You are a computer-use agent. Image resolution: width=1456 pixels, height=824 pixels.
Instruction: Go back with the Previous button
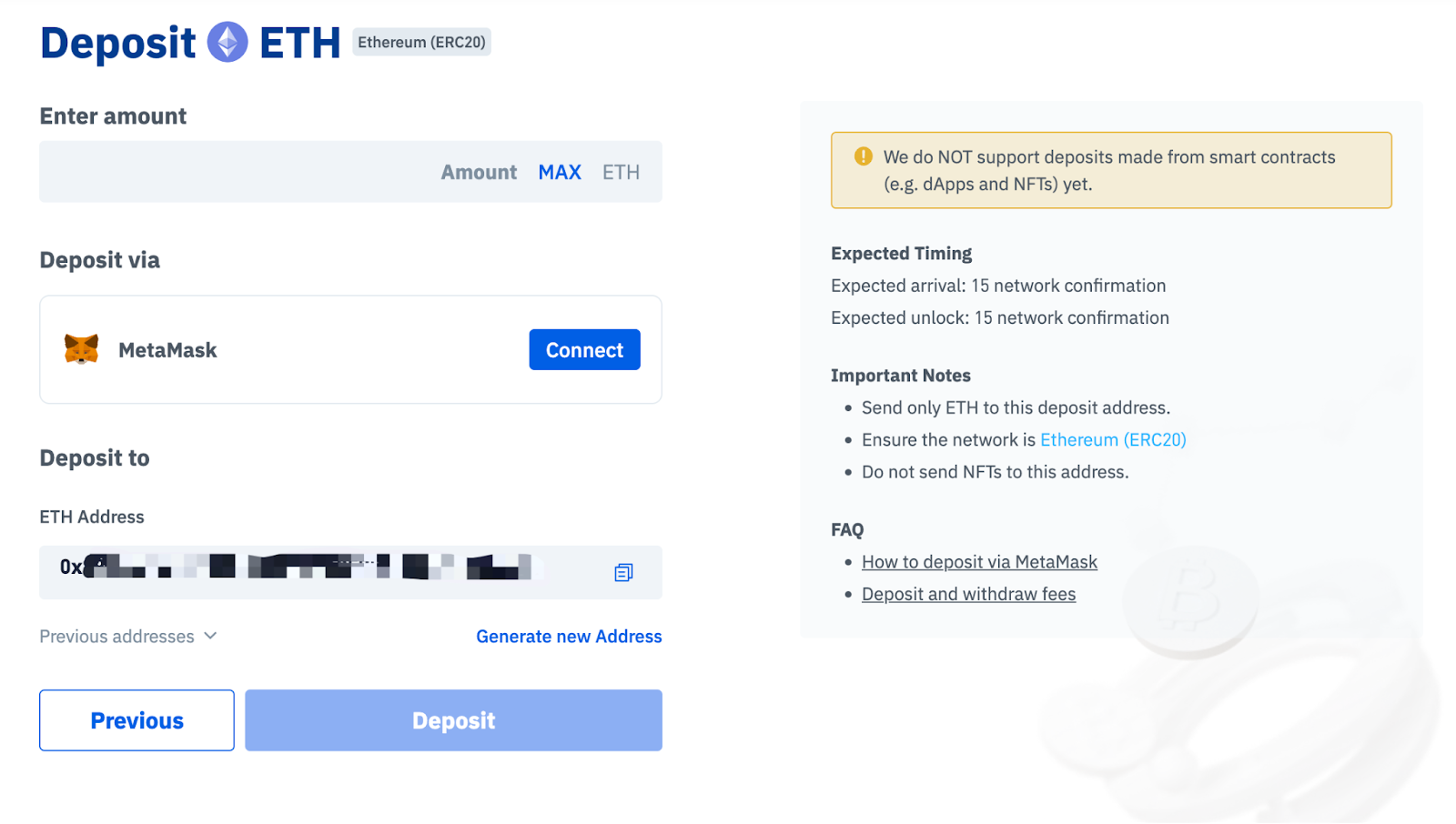[x=136, y=720]
